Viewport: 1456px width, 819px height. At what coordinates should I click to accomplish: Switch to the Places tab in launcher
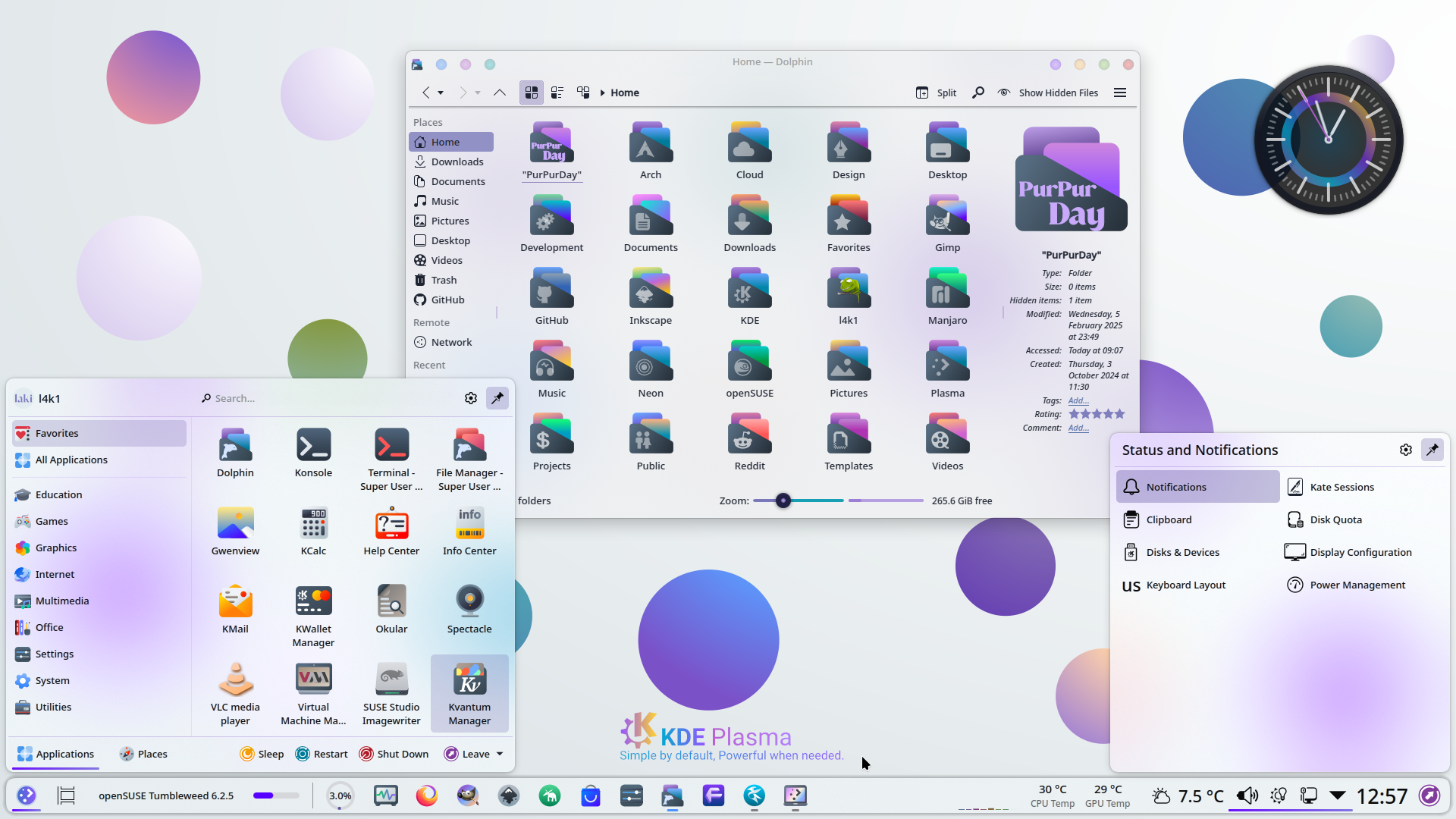click(143, 754)
